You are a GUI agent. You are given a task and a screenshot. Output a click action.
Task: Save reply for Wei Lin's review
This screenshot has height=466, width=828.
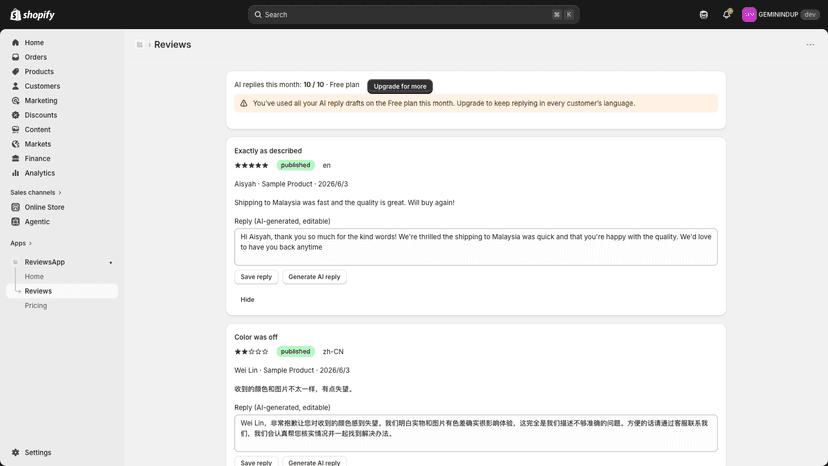tap(256, 462)
